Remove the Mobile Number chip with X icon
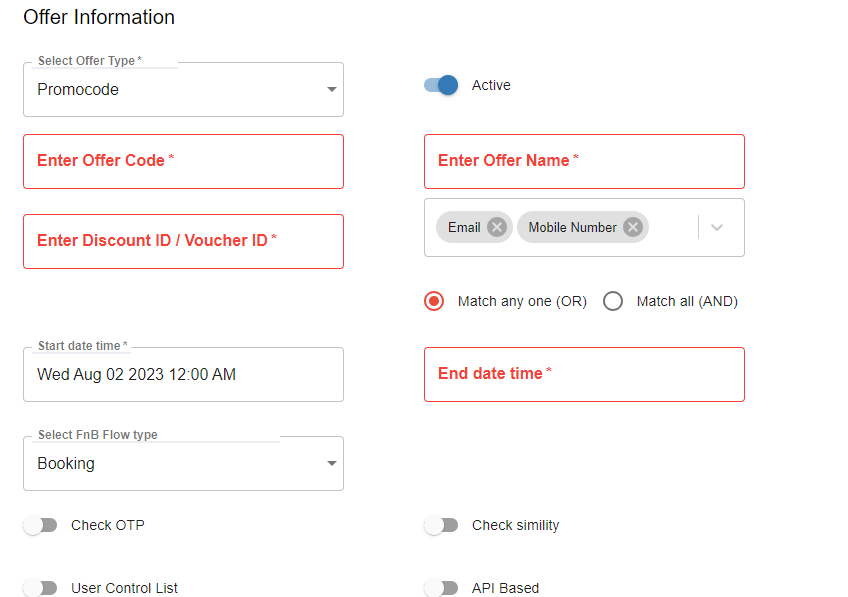Image resolution: width=848 pixels, height=597 pixels. pyautogui.click(x=632, y=227)
